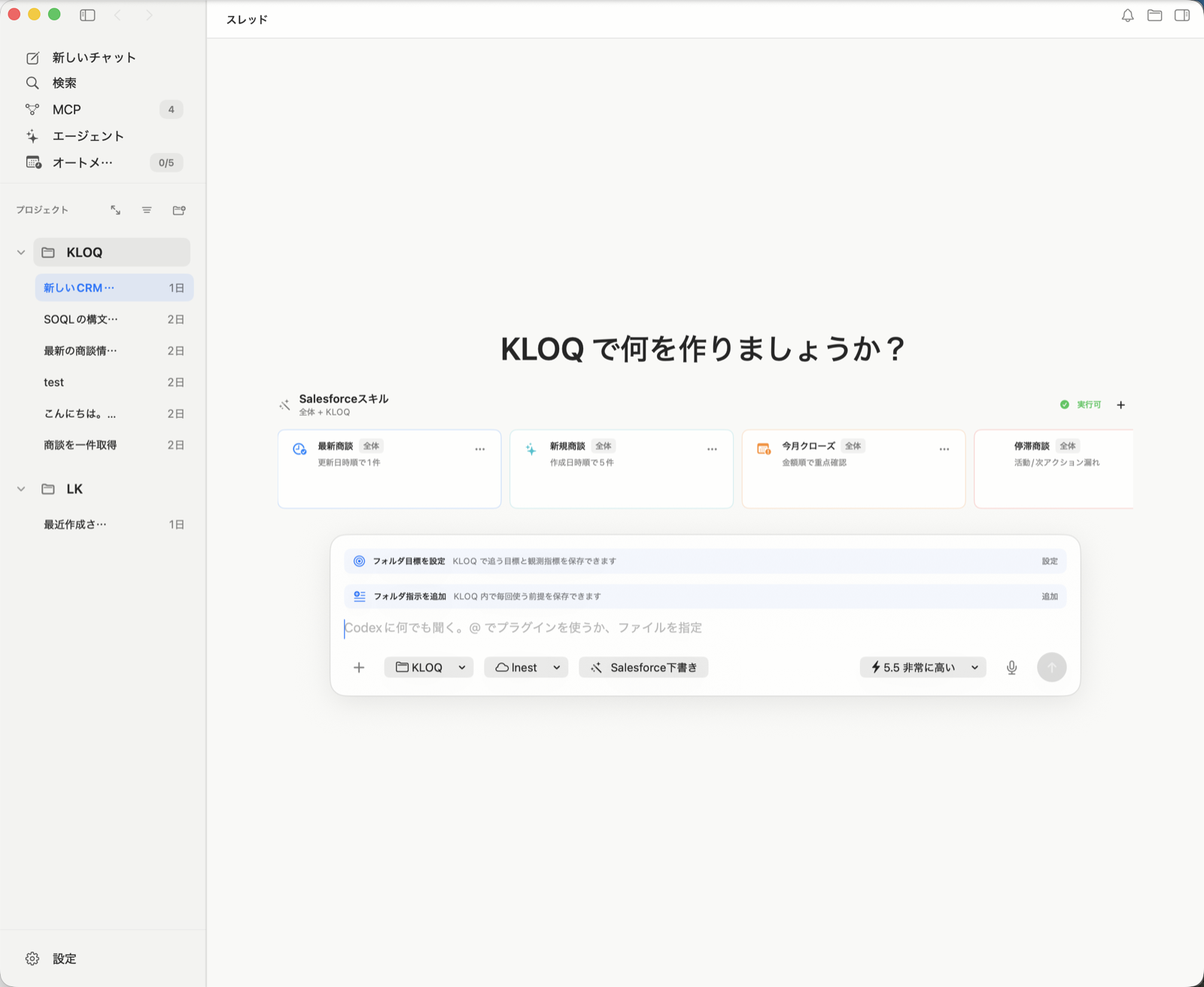Click the Salesforce下書き button
The image size is (1204, 987).
tap(643, 668)
